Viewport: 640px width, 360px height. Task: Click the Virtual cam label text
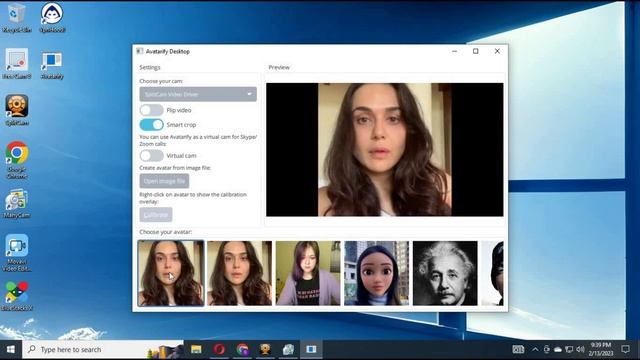click(181, 156)
